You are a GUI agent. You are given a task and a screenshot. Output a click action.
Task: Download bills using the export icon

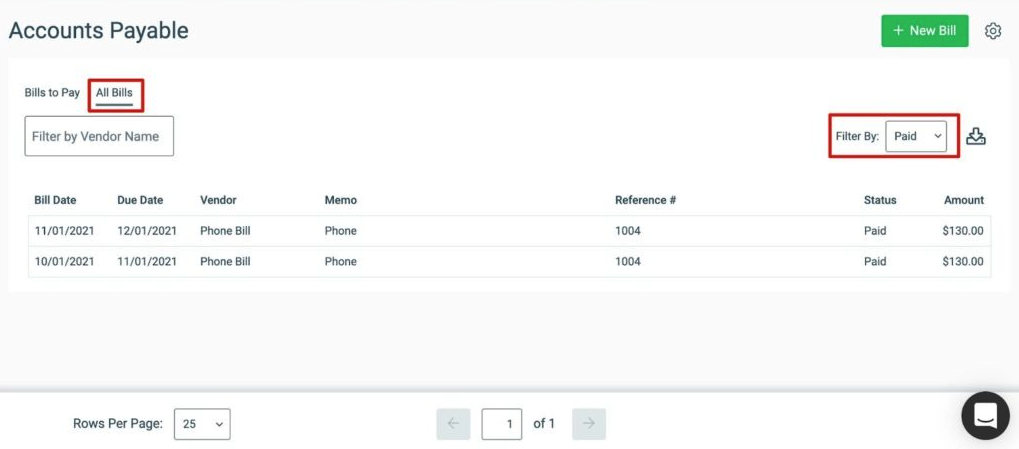975,136
